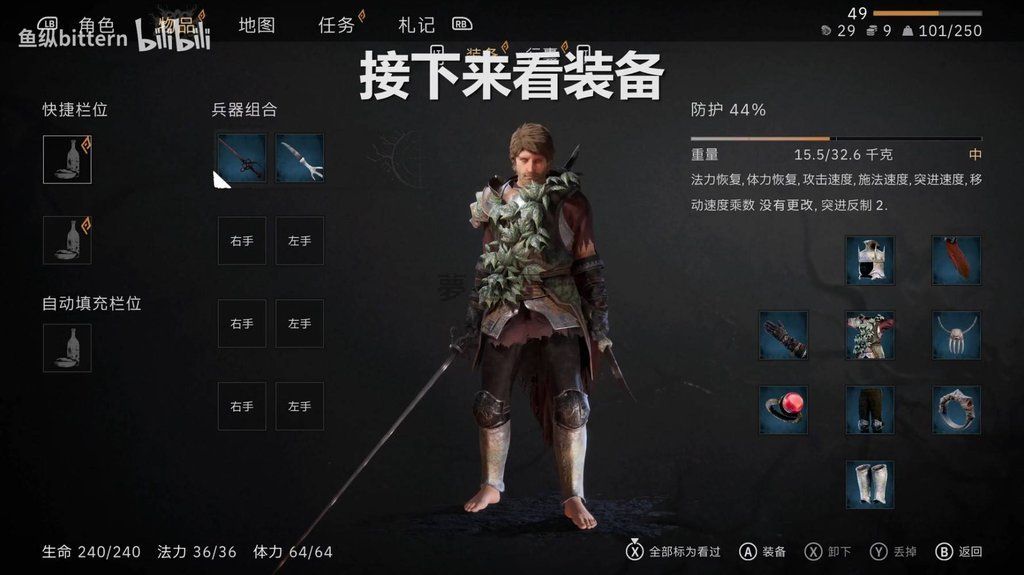
Task: Click the 返回 back button
Action: (x=959, y=551)
